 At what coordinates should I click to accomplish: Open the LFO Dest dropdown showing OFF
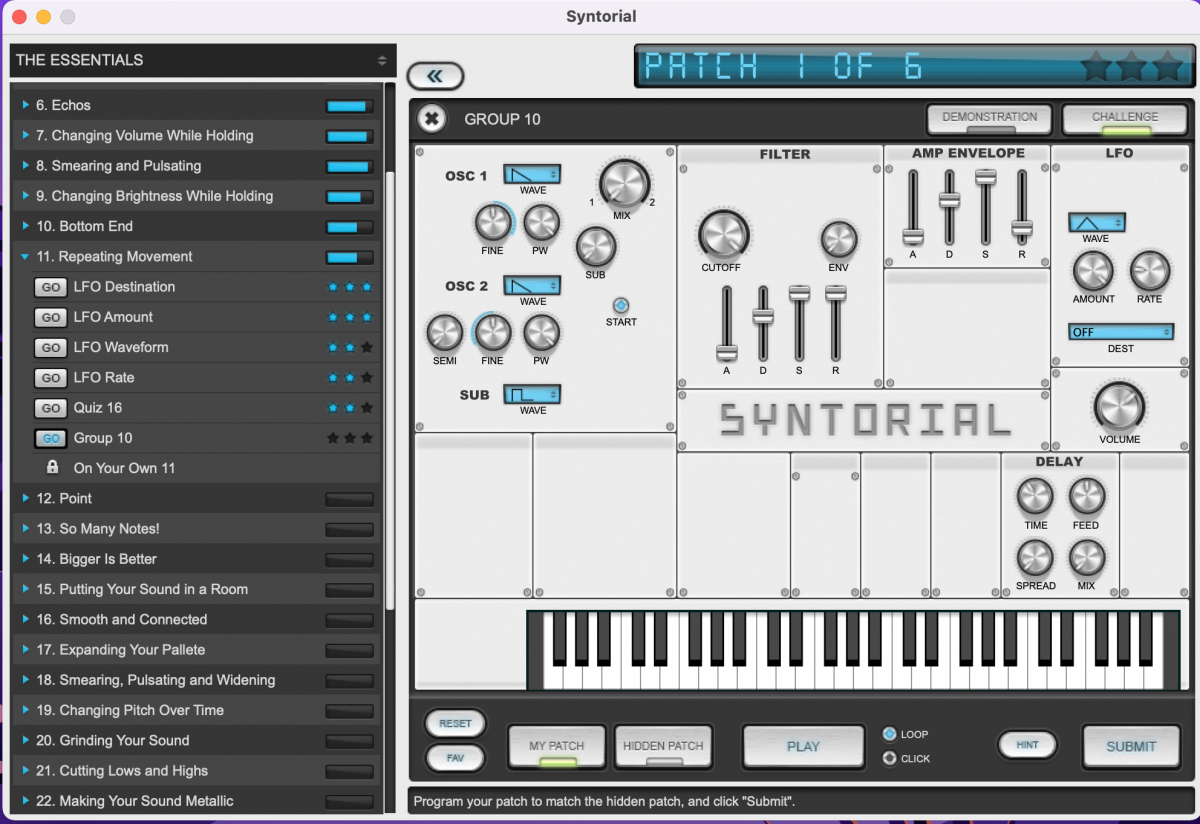click(1120, 332)
